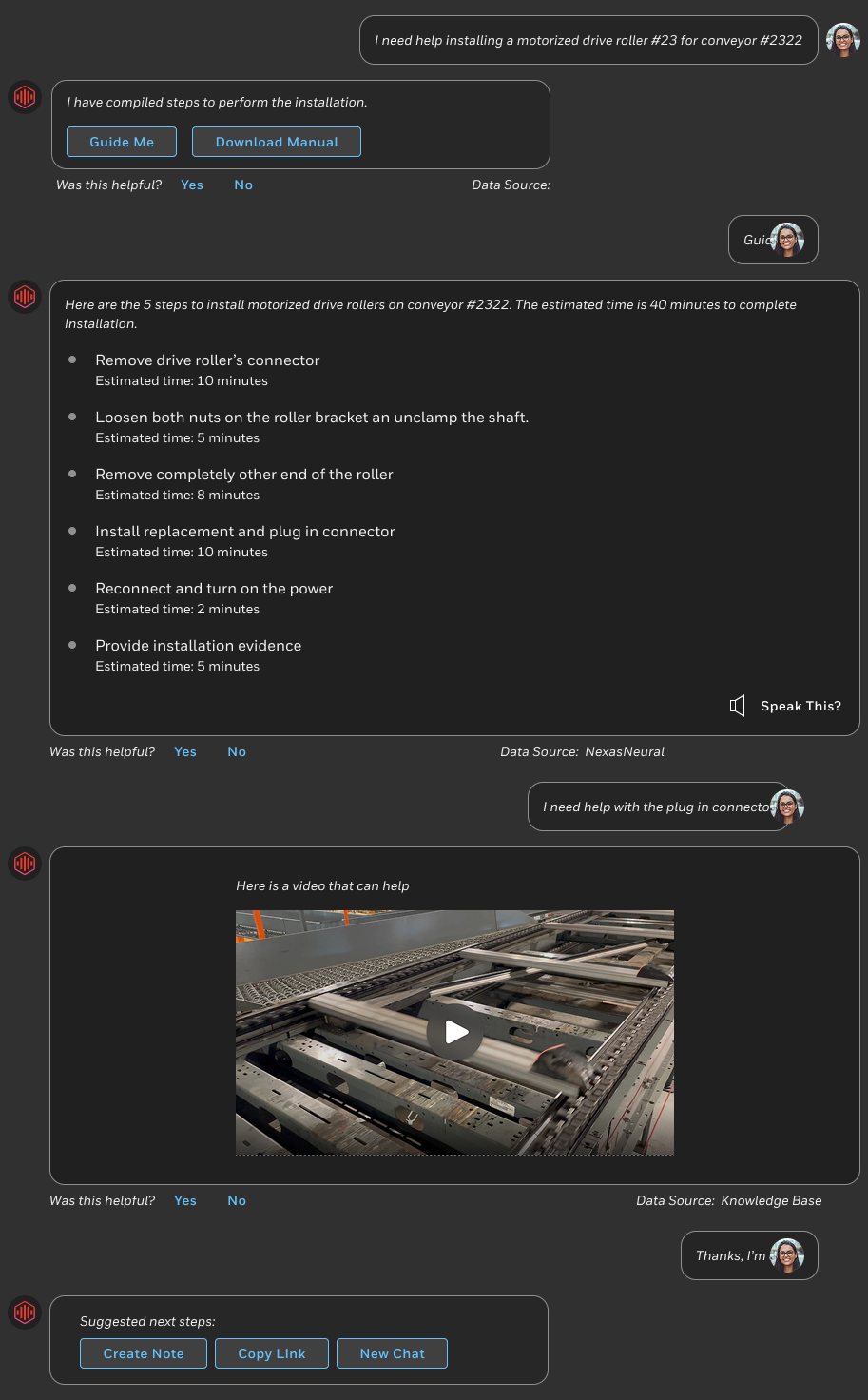Select the "Install replacement and plug in connector" step
The image size is (868, 1400).
click(x=245, y=531)
